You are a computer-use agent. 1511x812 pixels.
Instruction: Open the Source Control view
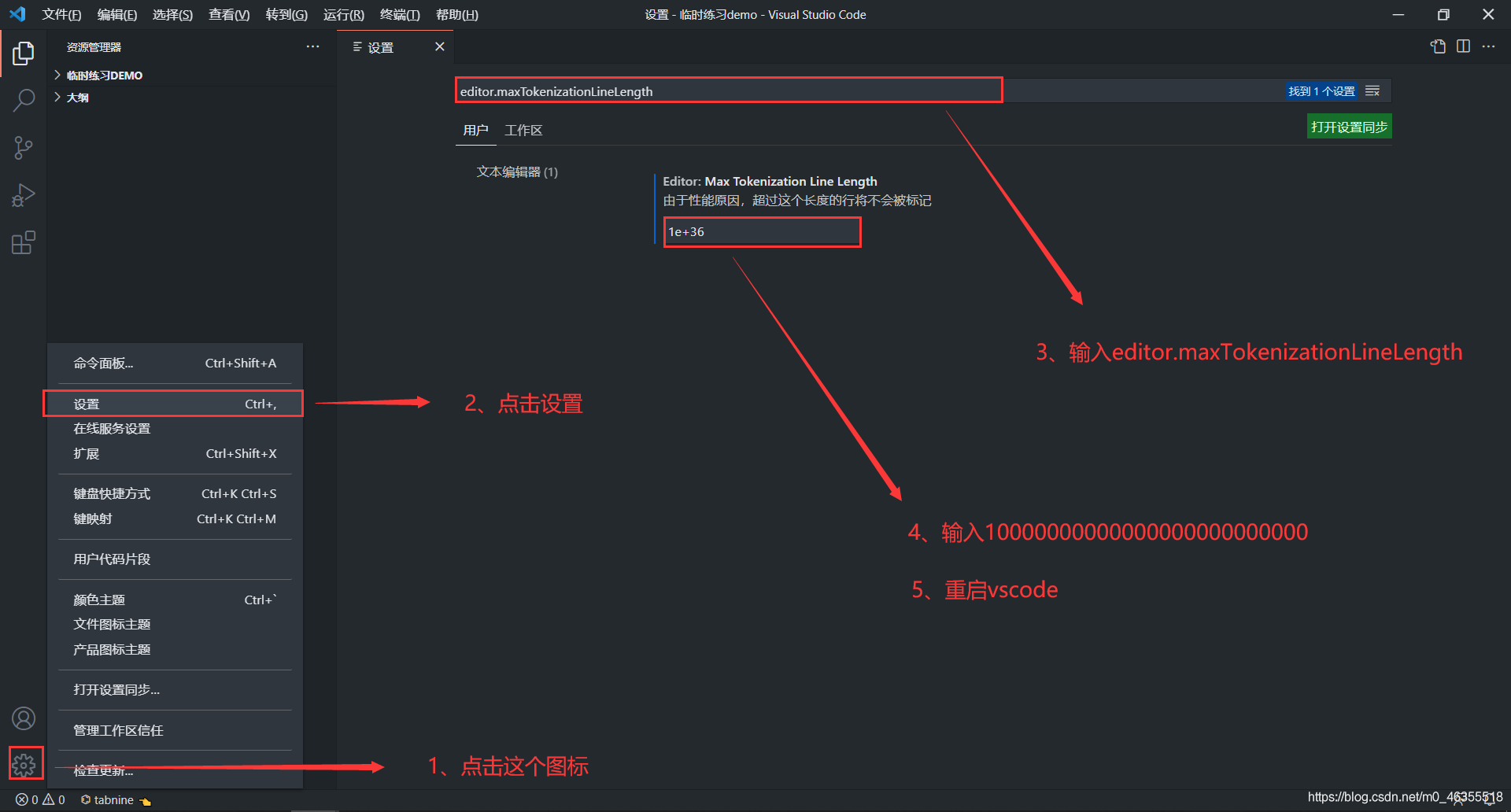24,148
